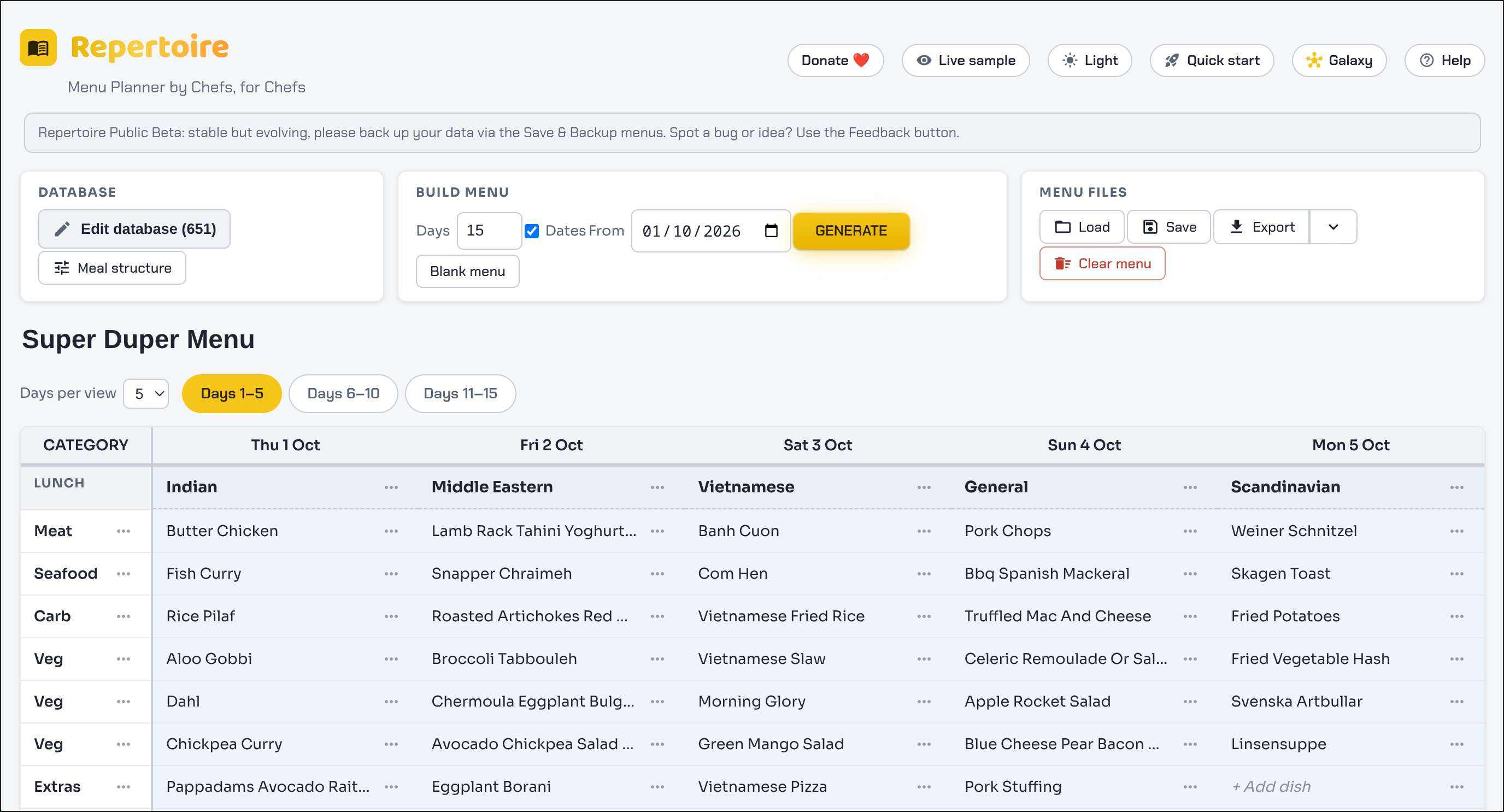This screenshot has height=812, width=1504.
Task: Switch theme with the Light toggle
Action: tap(1089, 60)
